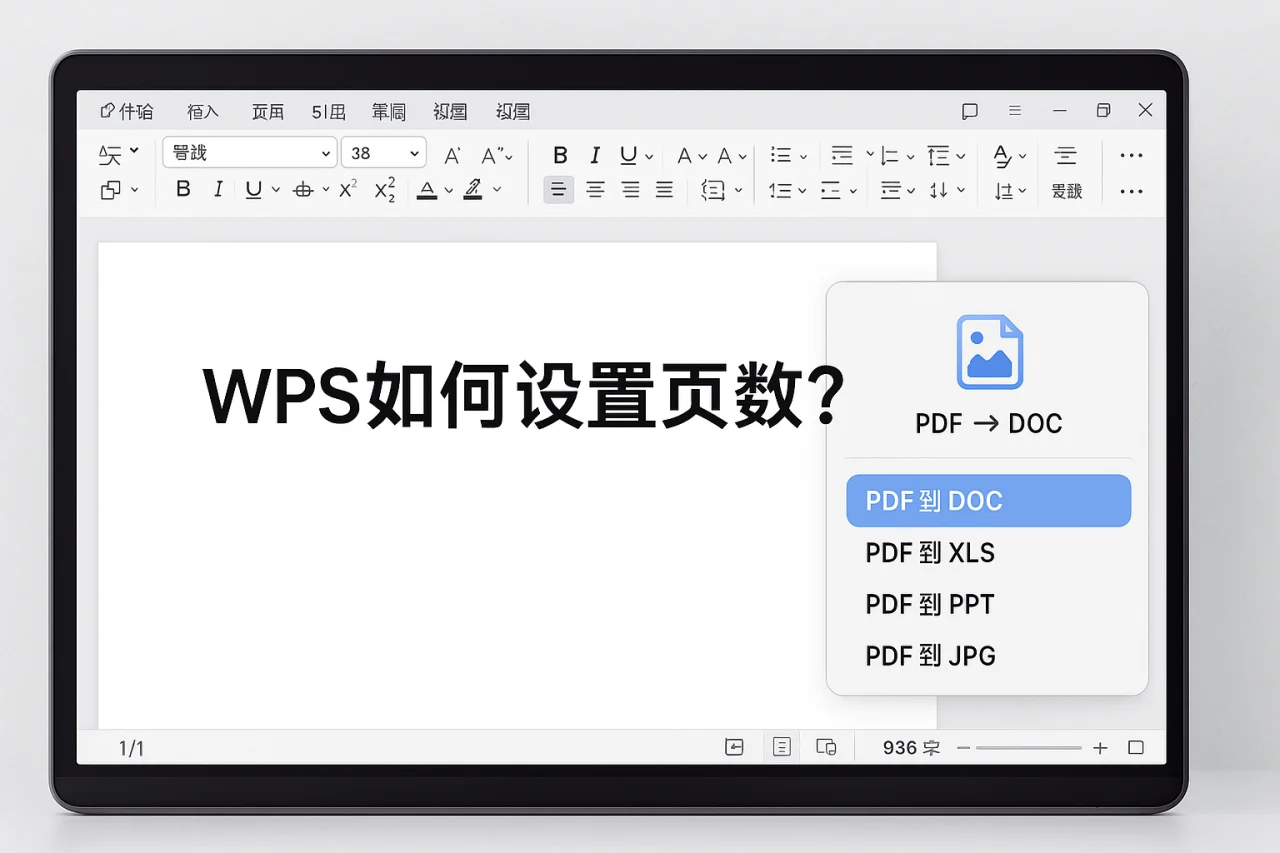This screenshot has width=1280, height=853.
Task: Toggle underline formatting
Action: pyautogui.click(x=254, y=189)
